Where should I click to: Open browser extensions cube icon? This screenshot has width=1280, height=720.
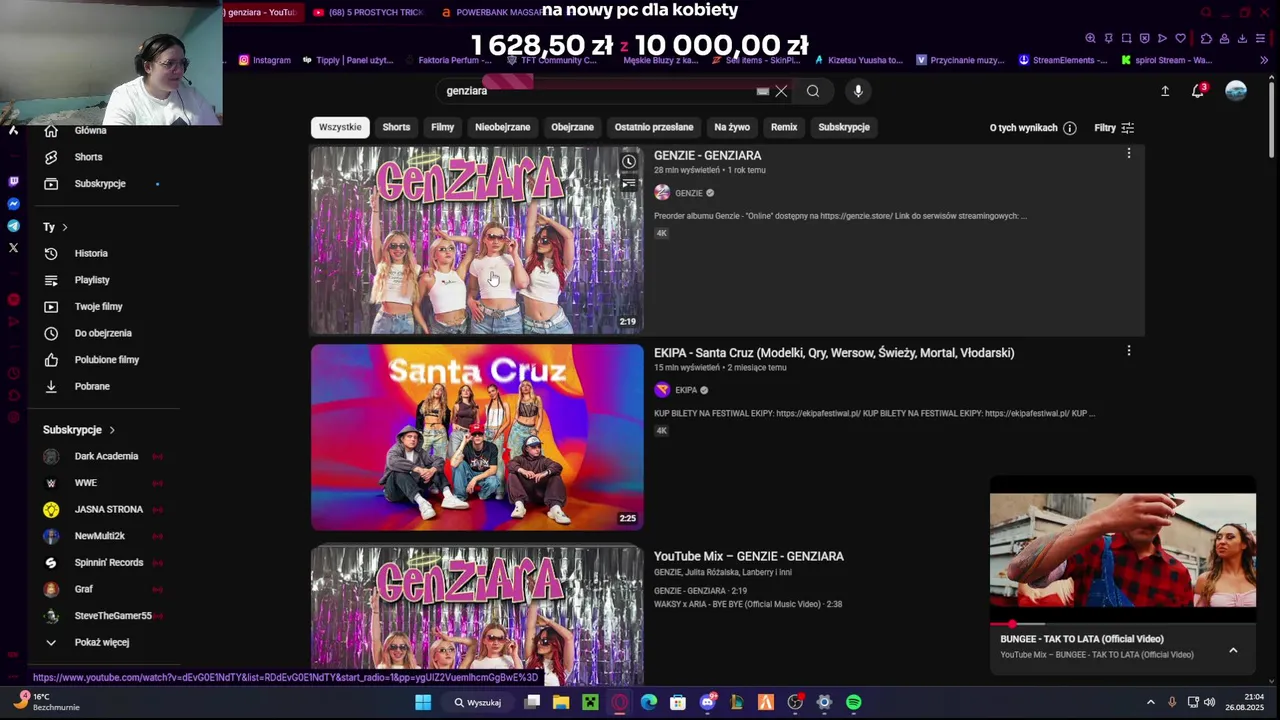point(1206,38)
